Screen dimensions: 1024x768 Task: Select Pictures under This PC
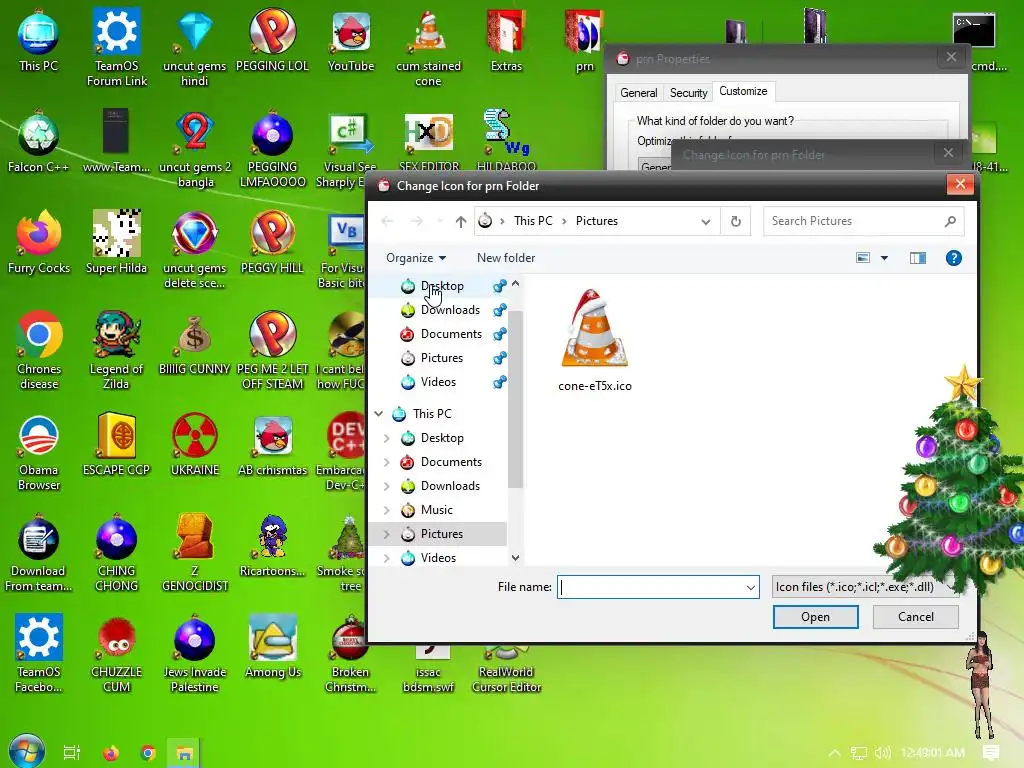point(441,534)
